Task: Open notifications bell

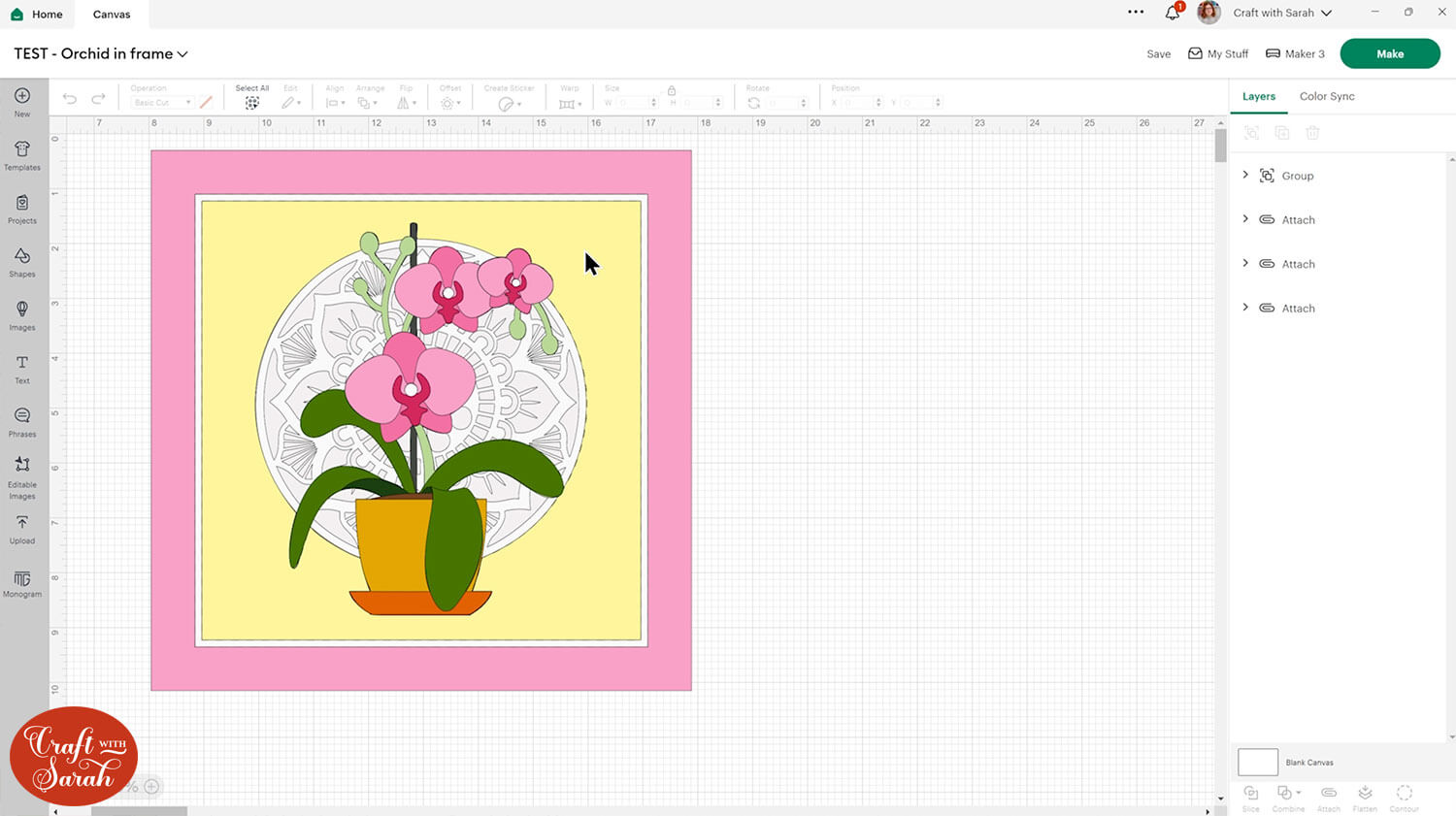Action: pos(1173,13)
